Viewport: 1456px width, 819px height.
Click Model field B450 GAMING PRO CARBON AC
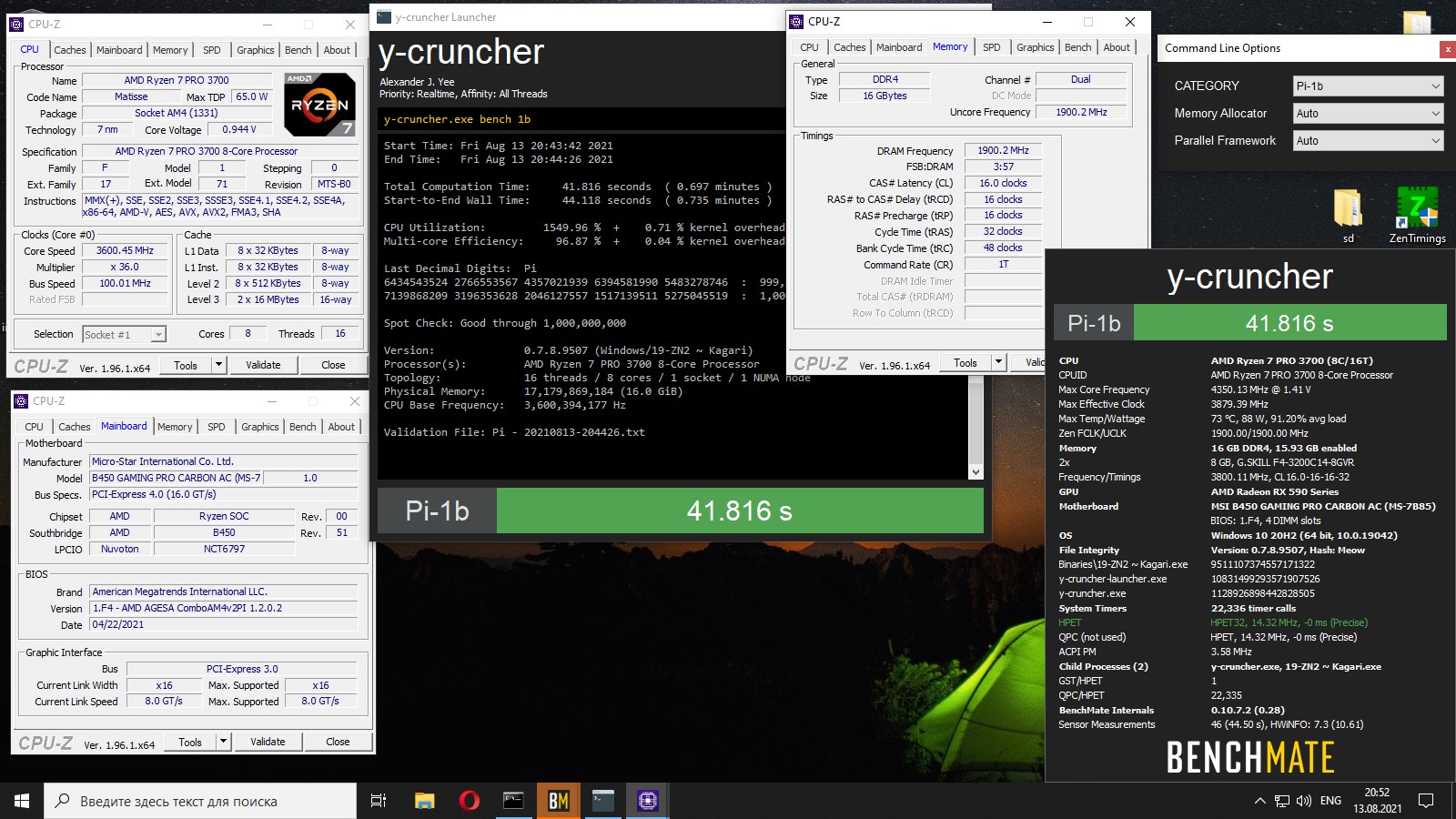coord(176,478)
